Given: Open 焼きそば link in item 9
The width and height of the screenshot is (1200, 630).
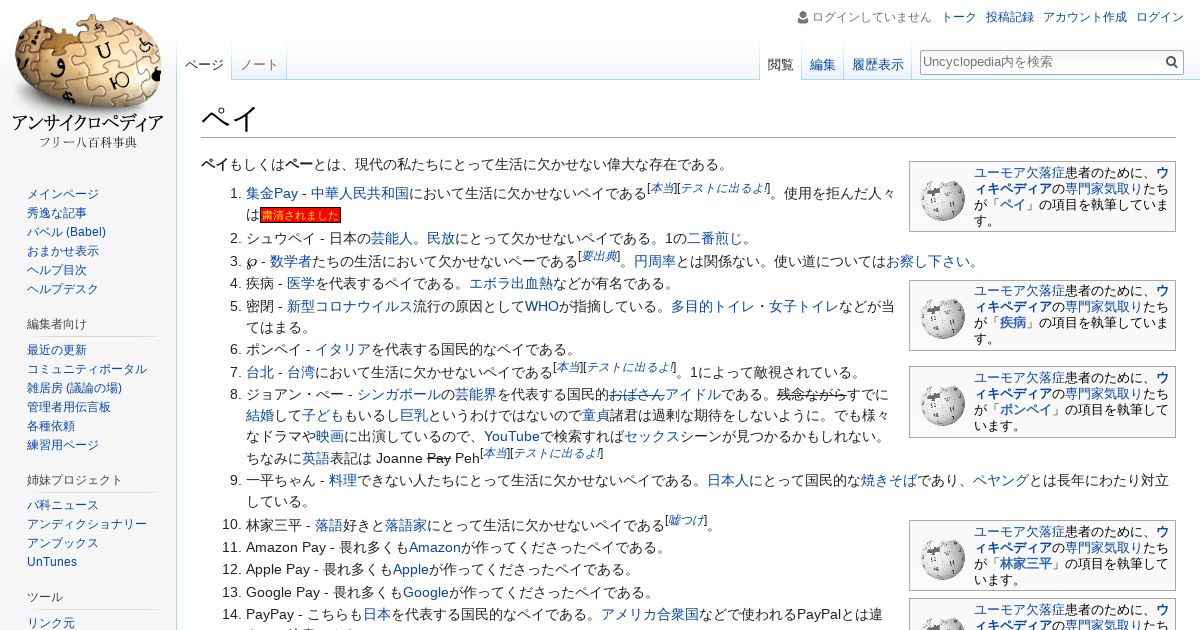Looking at the screenshot, I should [x=888, y=480].
